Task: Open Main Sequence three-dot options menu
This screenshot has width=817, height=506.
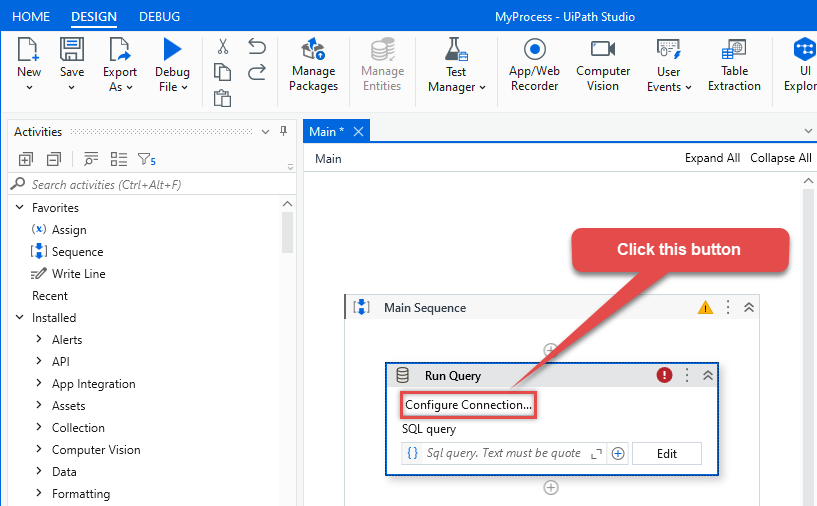Action: (x=728, y=307)
